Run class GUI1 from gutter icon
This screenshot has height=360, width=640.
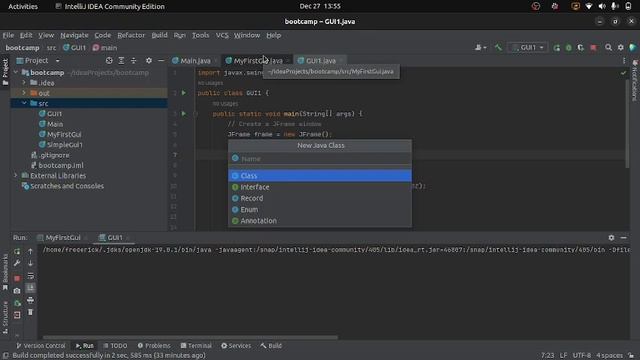click(184, 93)
